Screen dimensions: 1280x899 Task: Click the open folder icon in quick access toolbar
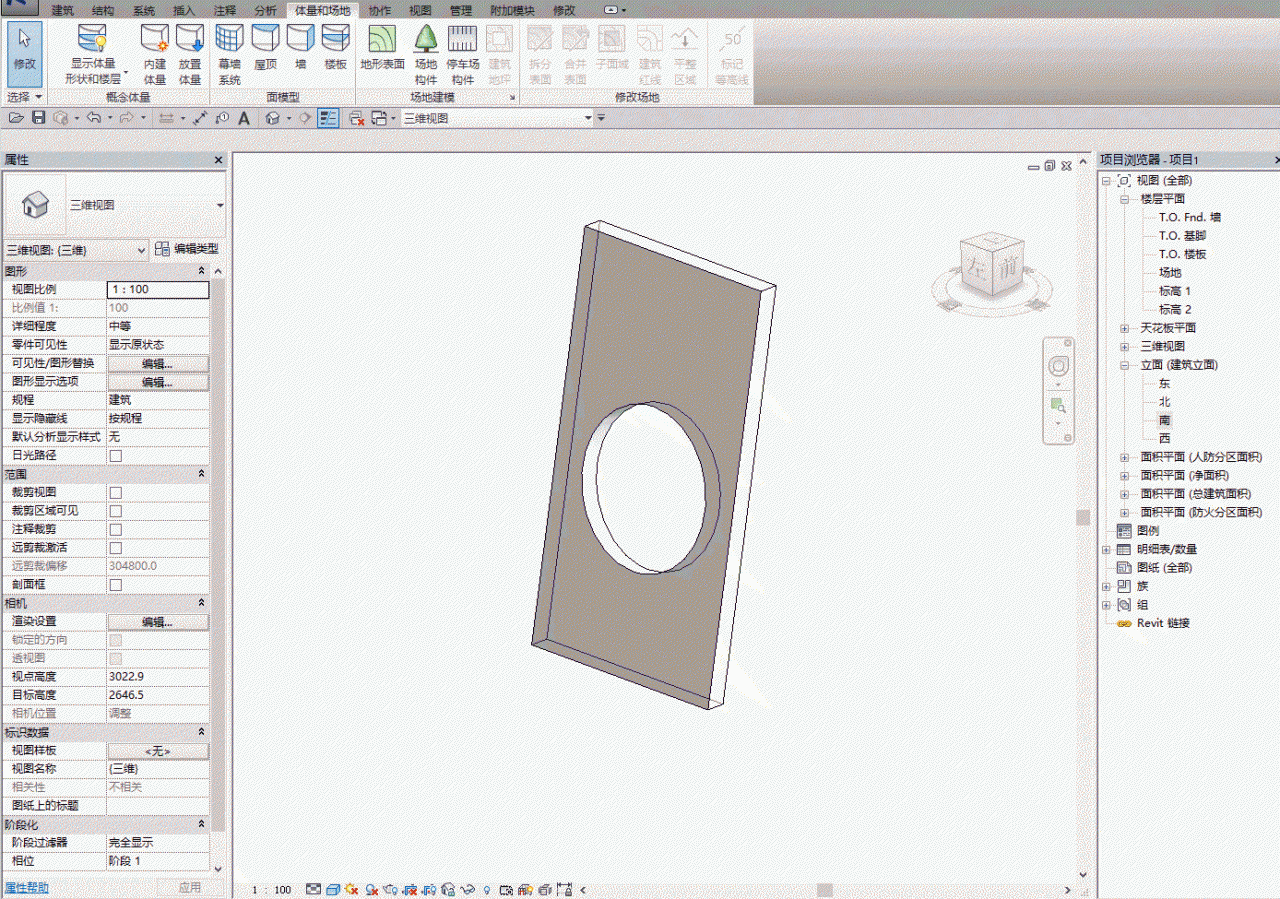(x=15, y=118)
